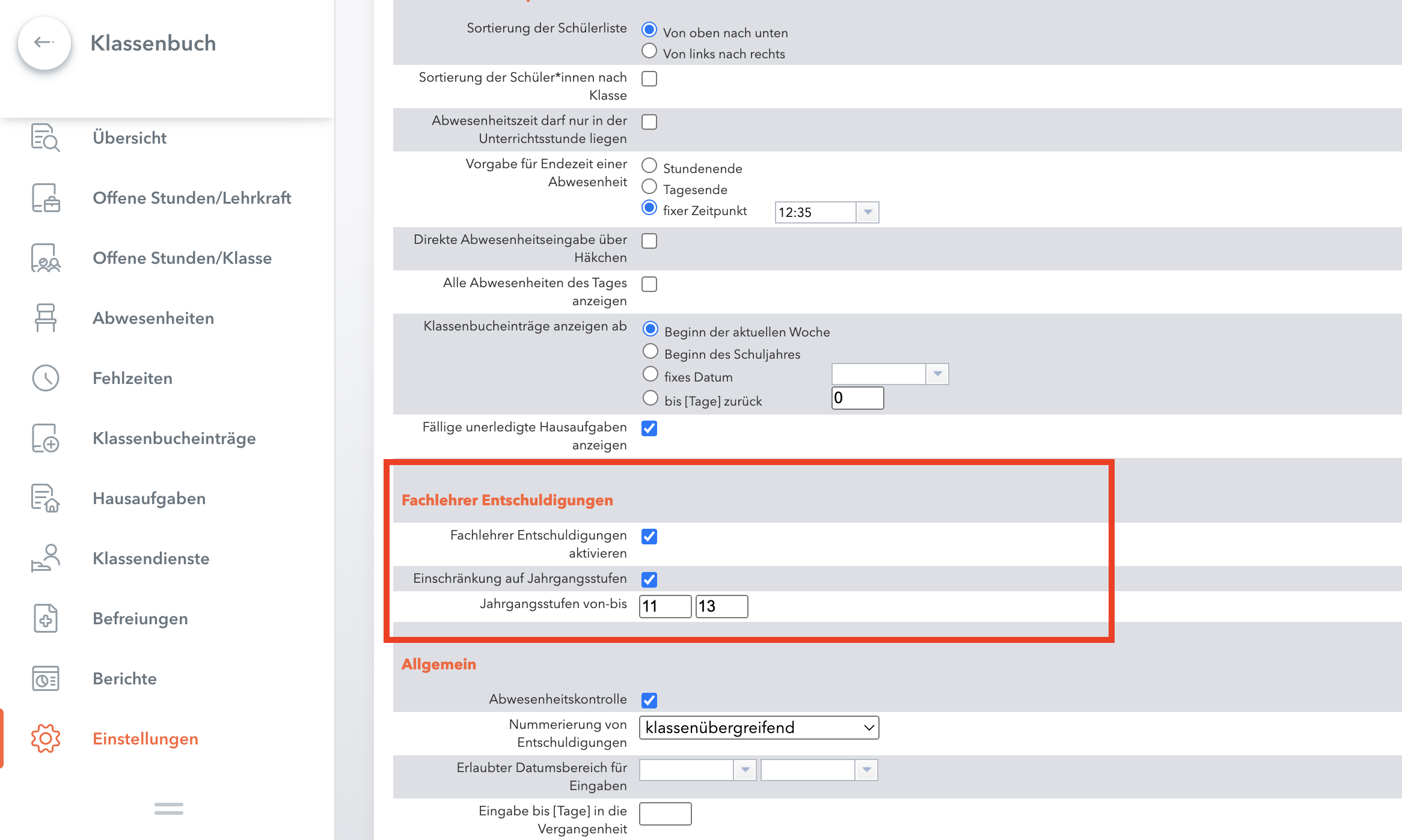
Task: Choose Beginn des Schuljahres radio button
Action: 650,351
